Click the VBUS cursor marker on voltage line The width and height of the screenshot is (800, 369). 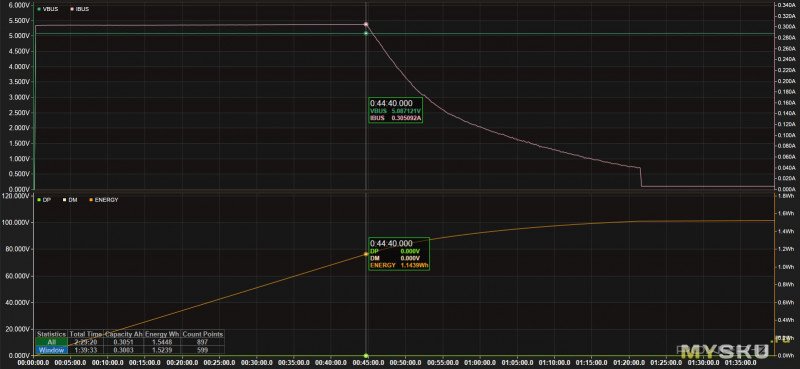[x=366, y=34]
